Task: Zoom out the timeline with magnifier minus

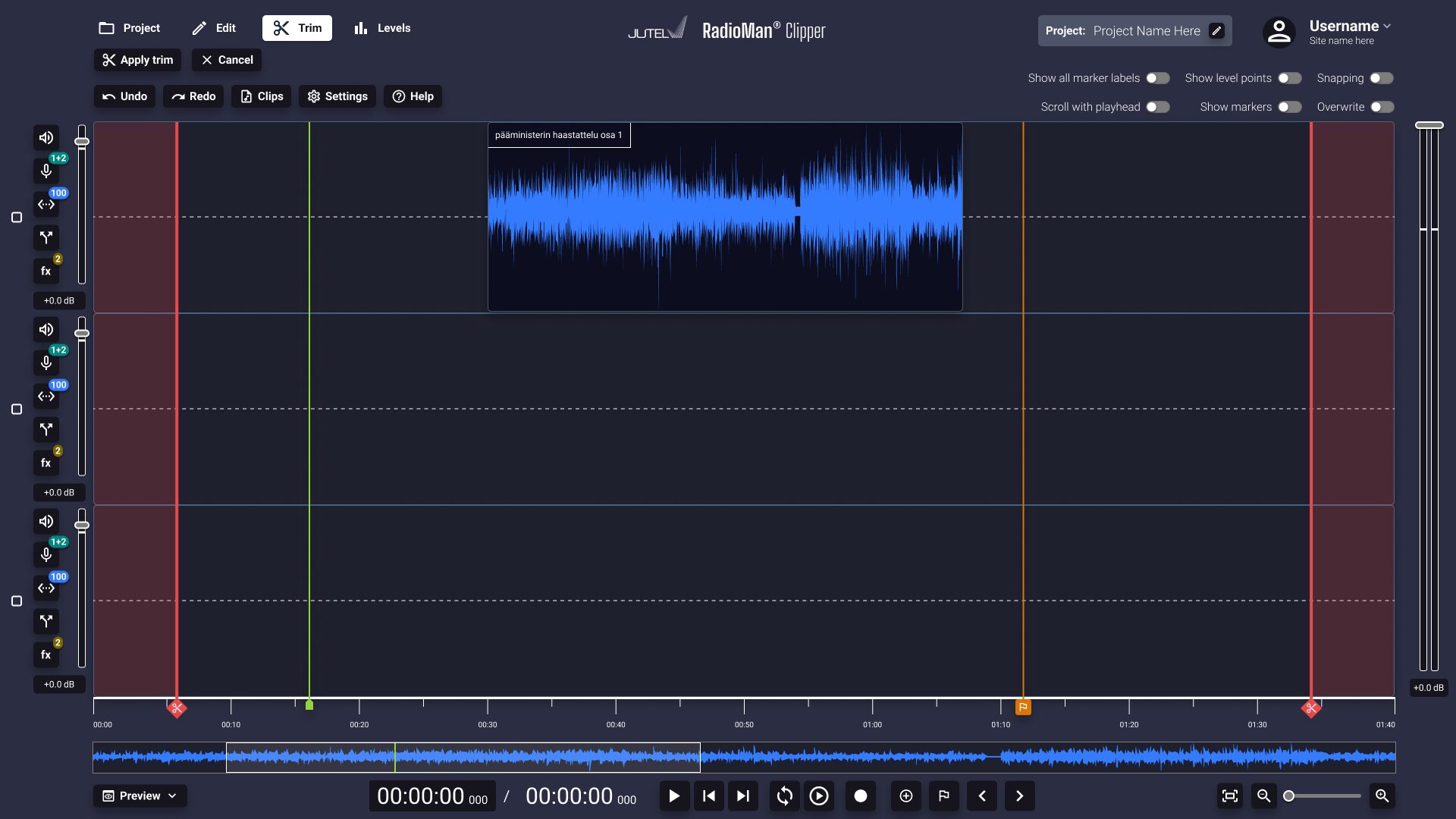Action: (x=1263, y=796)
